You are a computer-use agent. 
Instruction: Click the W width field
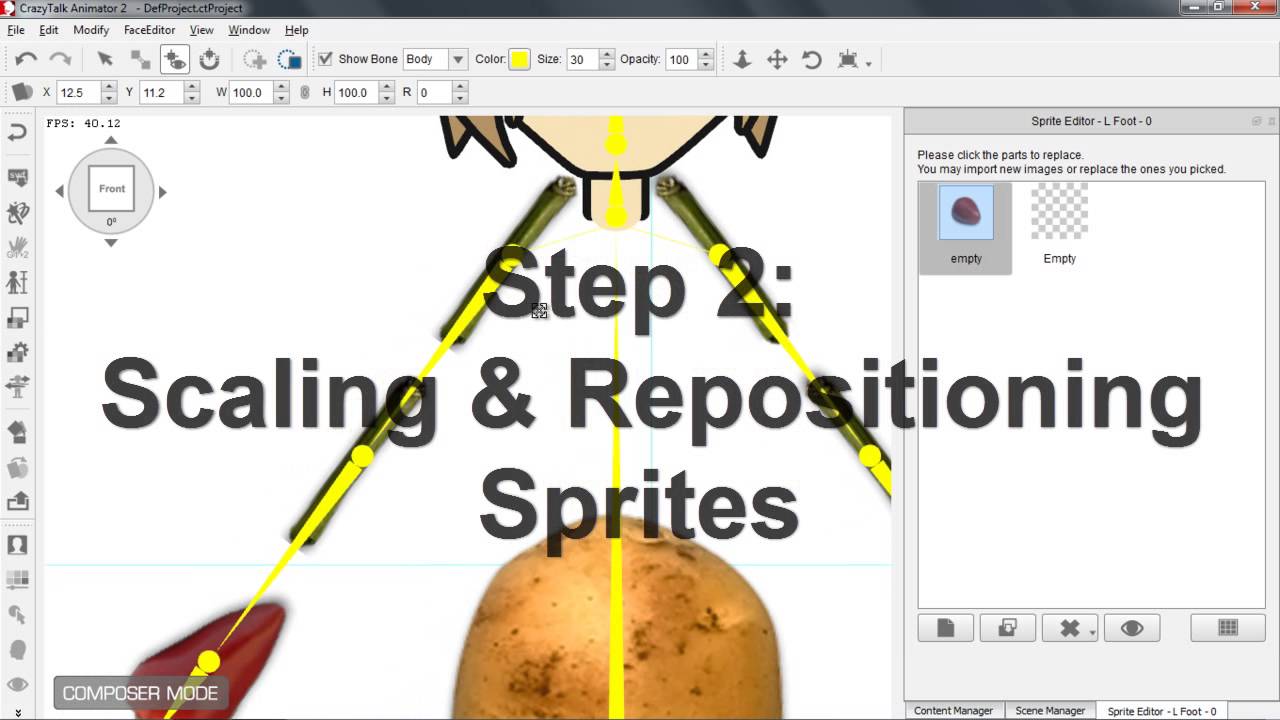click(252, 92)
